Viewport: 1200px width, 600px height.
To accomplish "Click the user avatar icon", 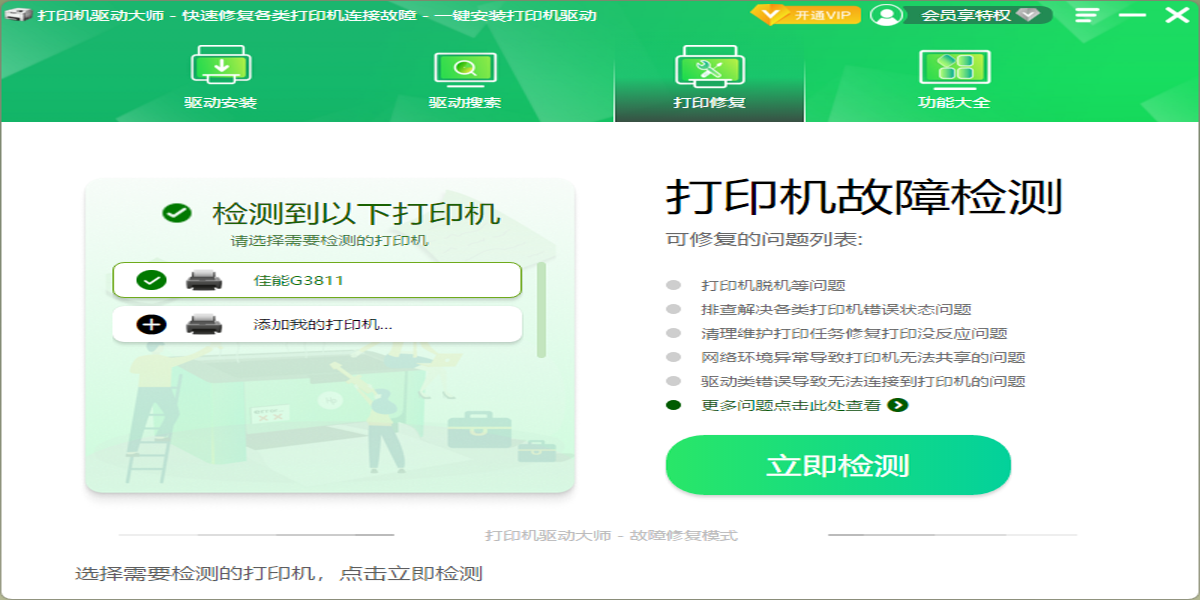I will tap(886, 15).
